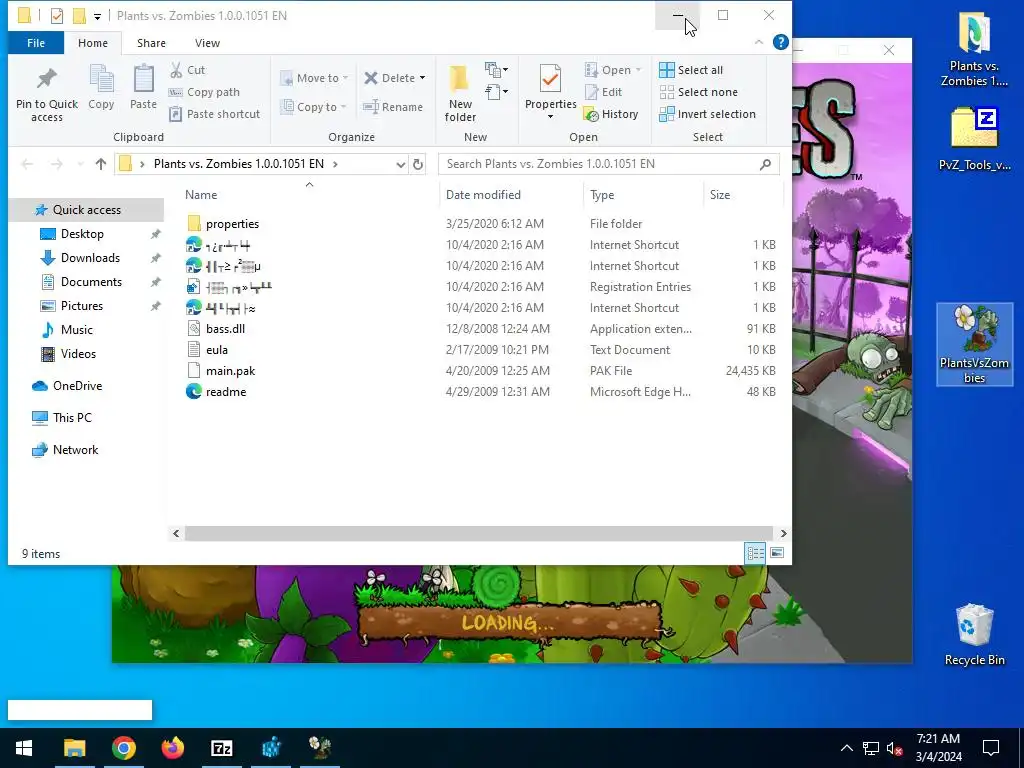This screenshot has height=768, width=1024.
Task: Click the muted volume tray icon
Action: 894,748
